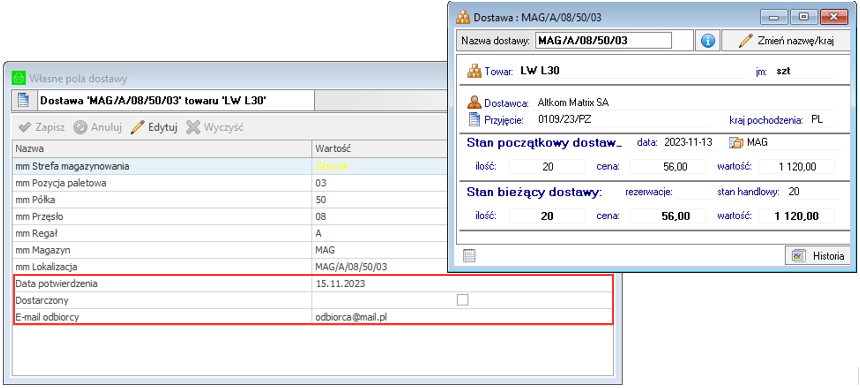Viewport: 860px width, 388px height.
Task: Click the Data potwierdzenia row label
Action: click(x=56, y=284)
